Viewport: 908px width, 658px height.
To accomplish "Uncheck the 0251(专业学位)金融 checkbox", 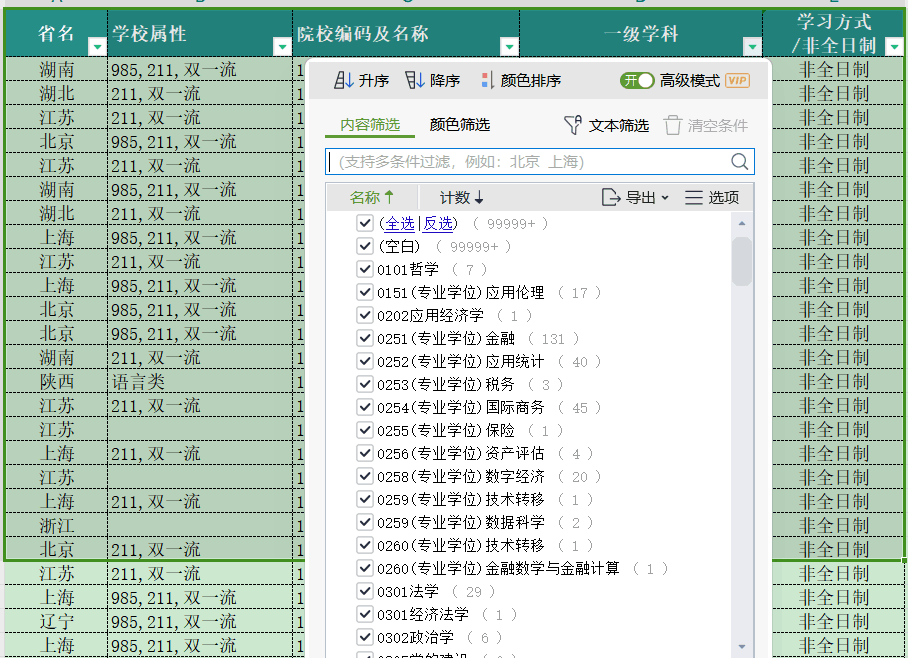I will (364, 338).
